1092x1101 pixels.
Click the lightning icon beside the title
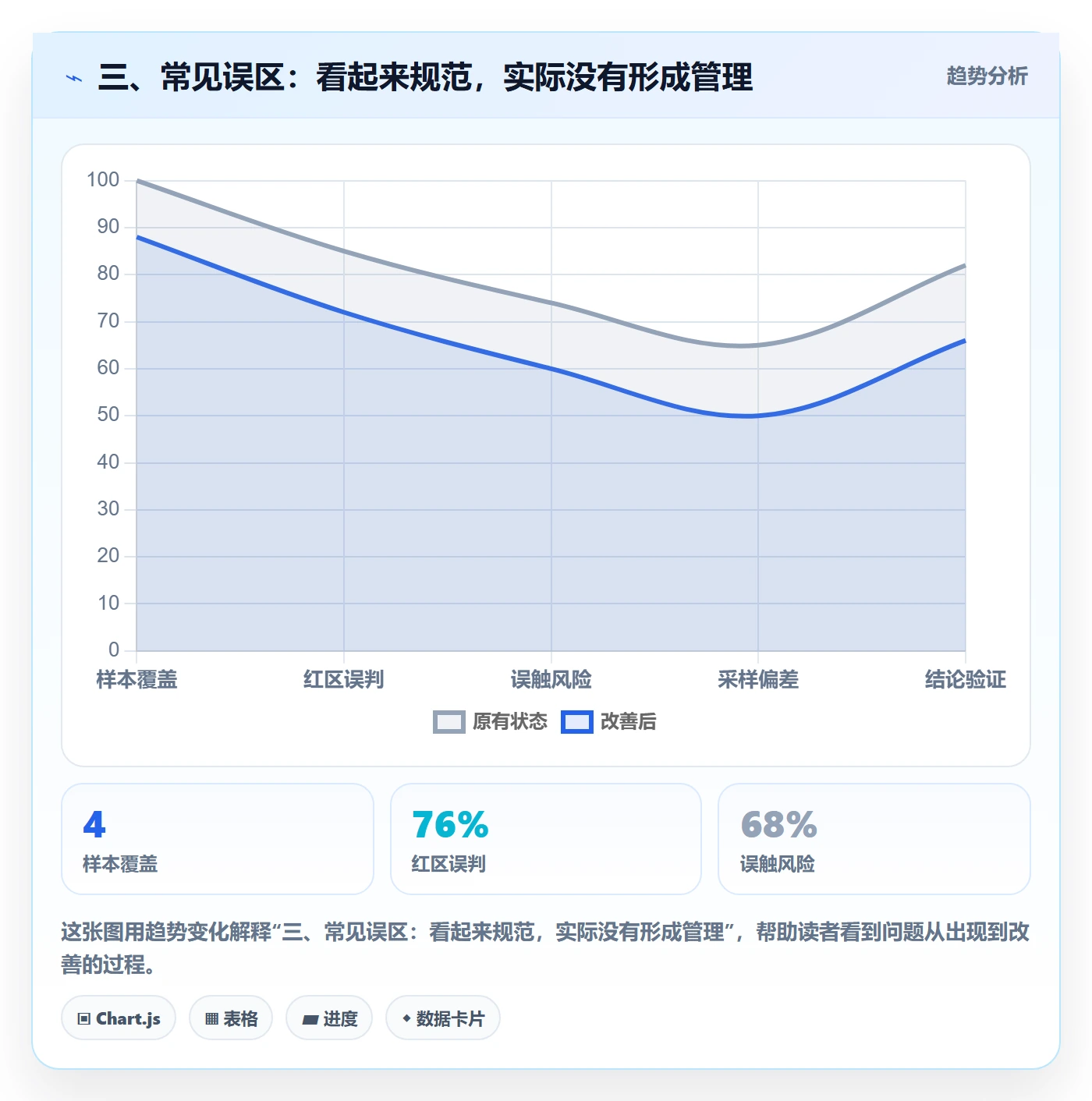[x=74, y=78]
